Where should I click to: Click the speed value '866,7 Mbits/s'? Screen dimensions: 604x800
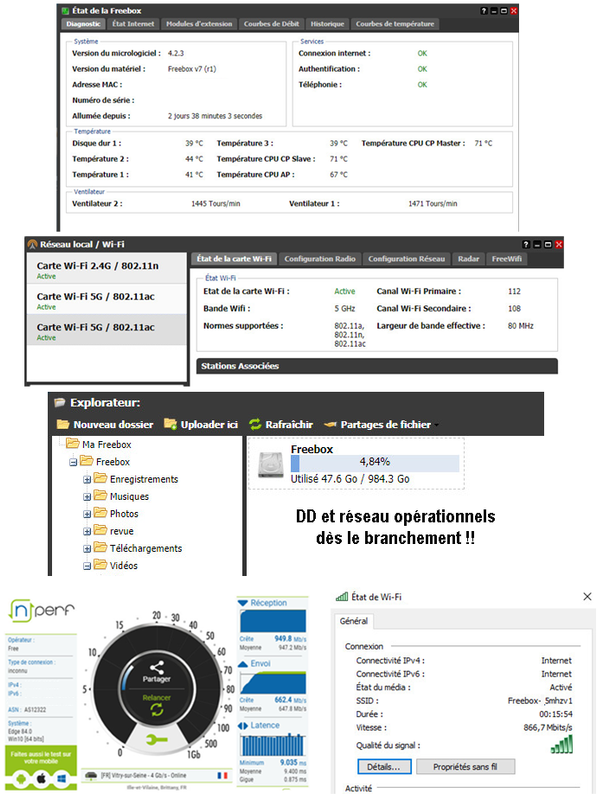pos(548,728)
